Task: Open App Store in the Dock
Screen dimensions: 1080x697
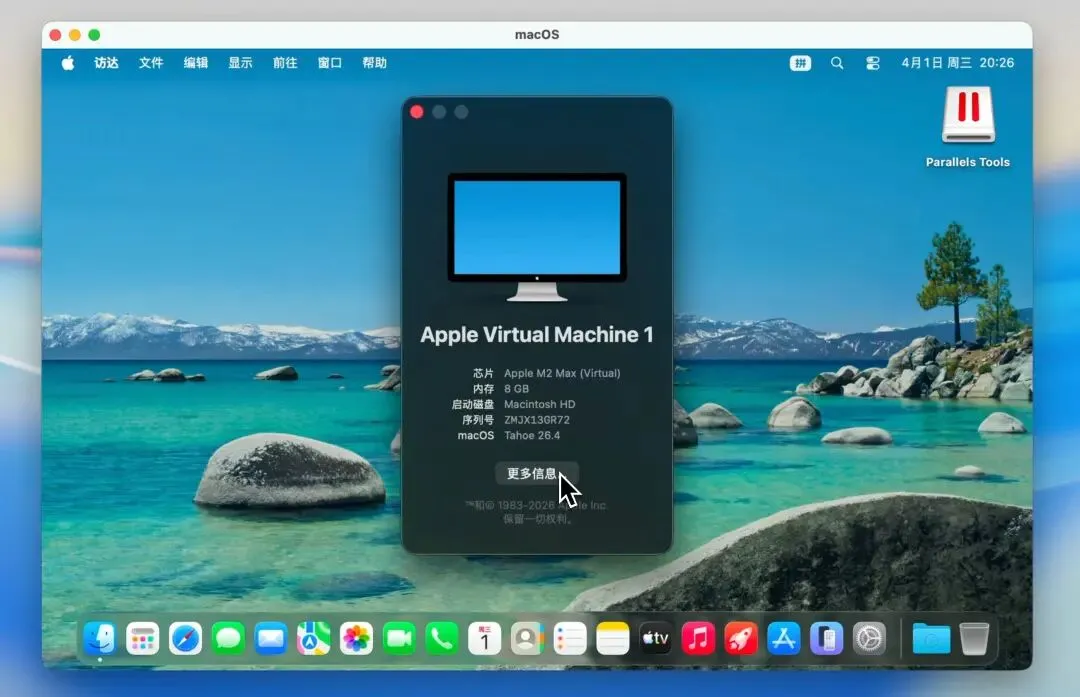Action: [x=783, y=638]
